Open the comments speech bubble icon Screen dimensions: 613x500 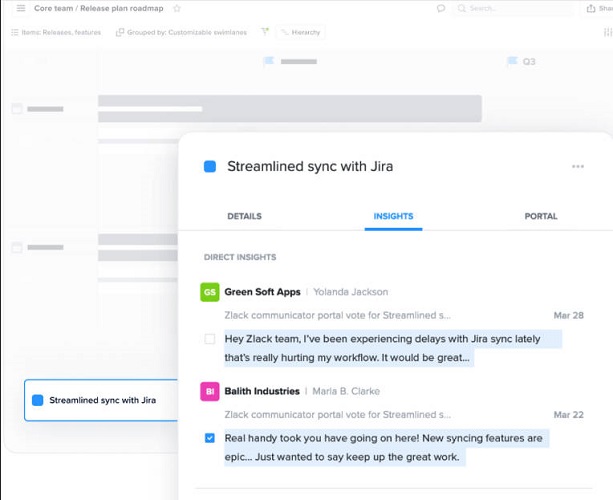click(441, 8)
